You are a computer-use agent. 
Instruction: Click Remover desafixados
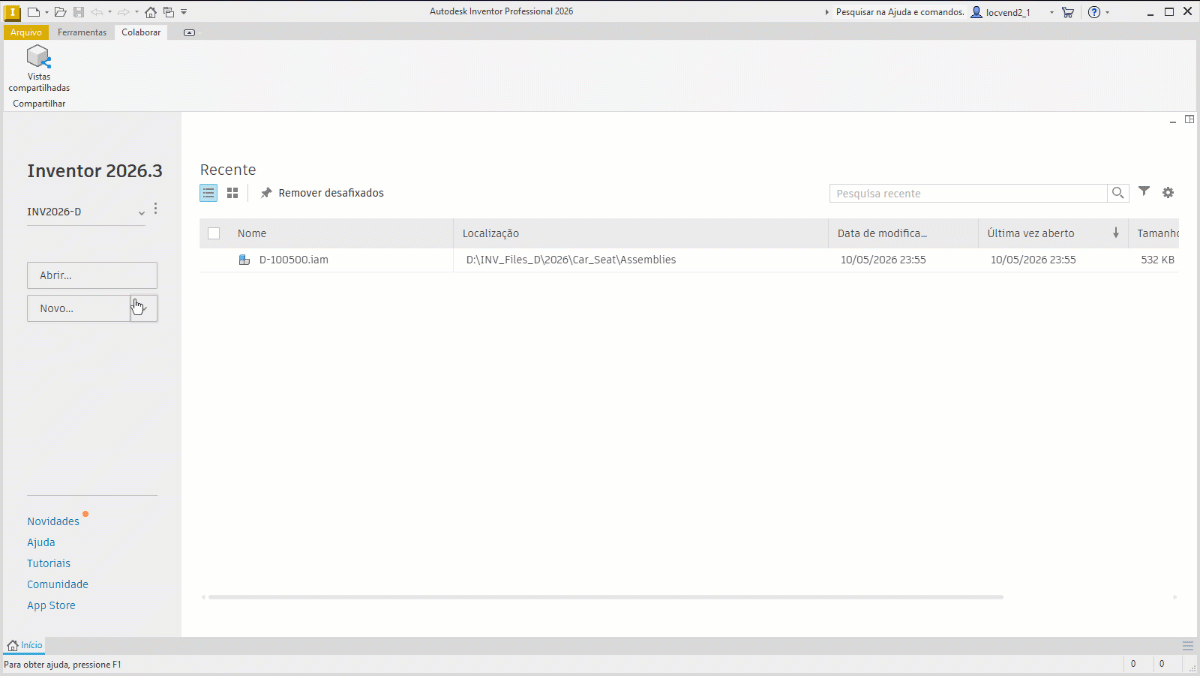331,193
